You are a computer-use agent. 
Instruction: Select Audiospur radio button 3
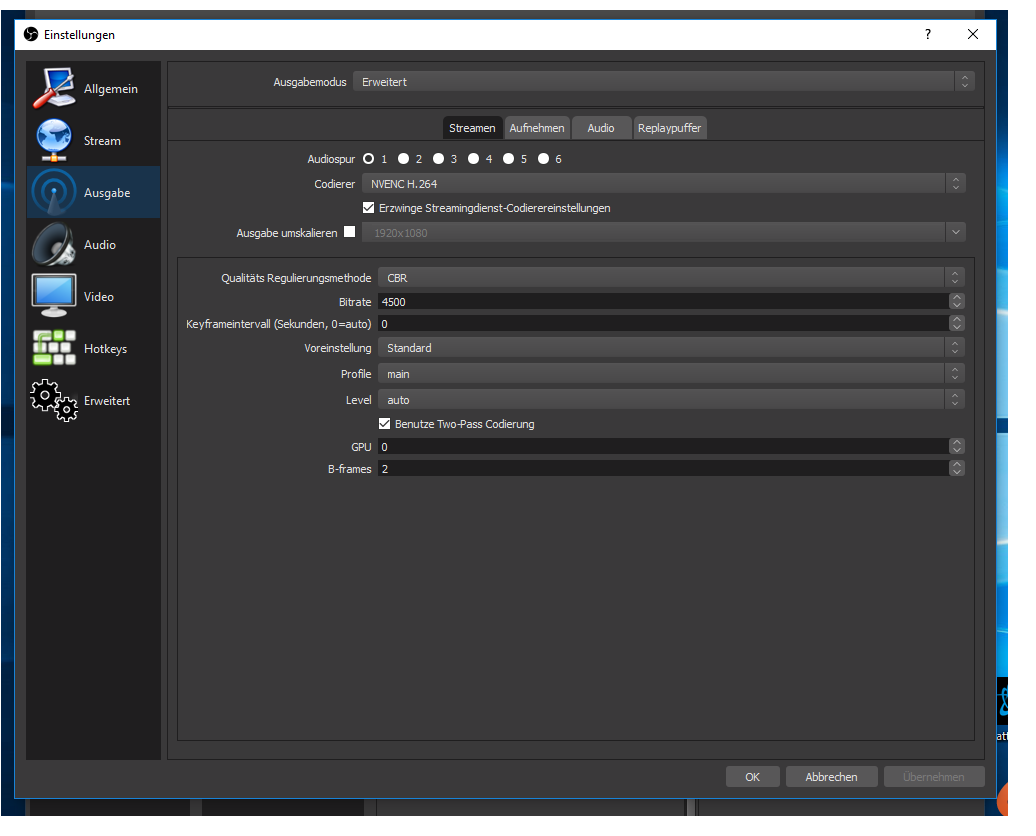pyautogui.click(x=439, y=159)
